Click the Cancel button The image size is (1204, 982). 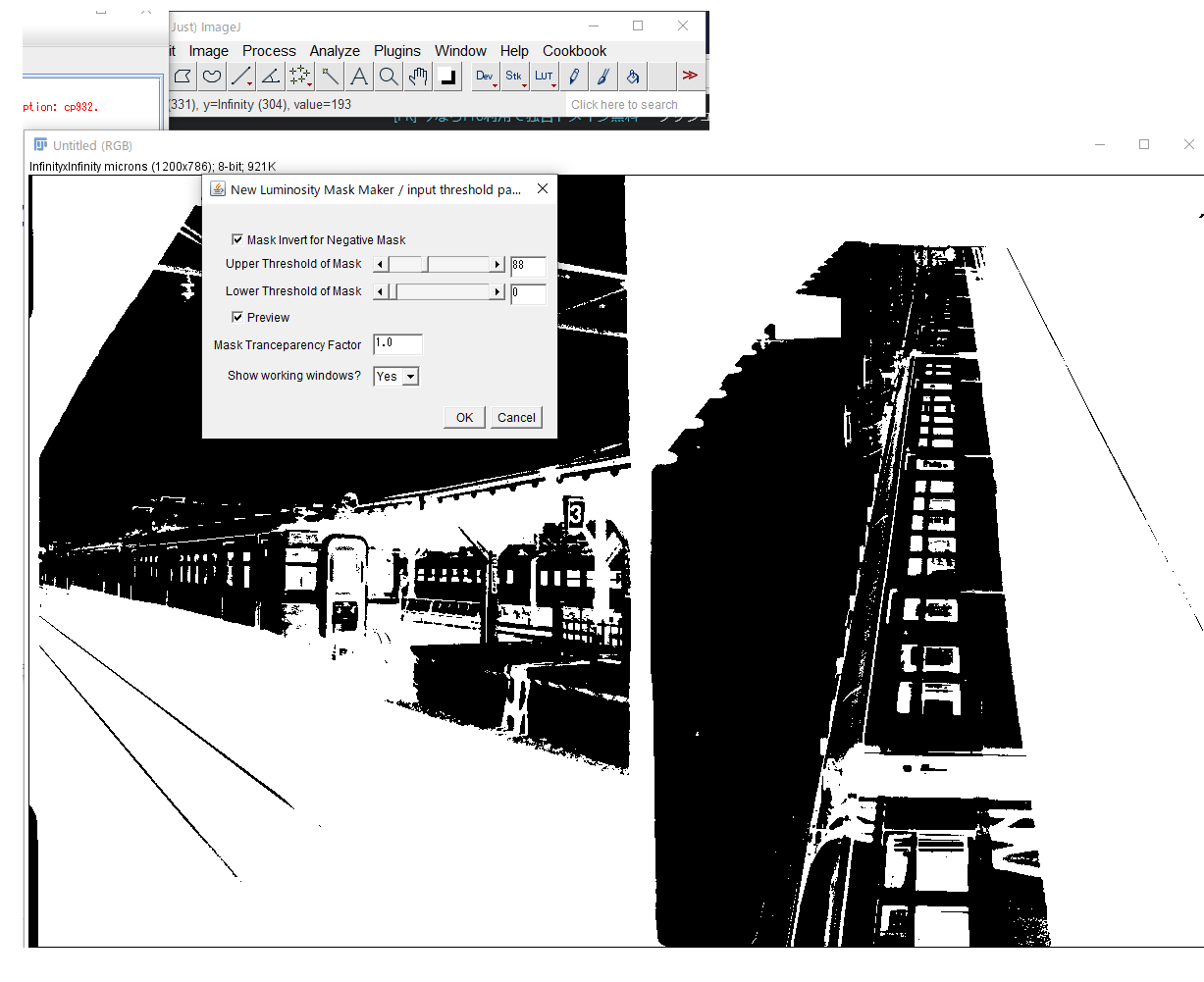point(516,417)
